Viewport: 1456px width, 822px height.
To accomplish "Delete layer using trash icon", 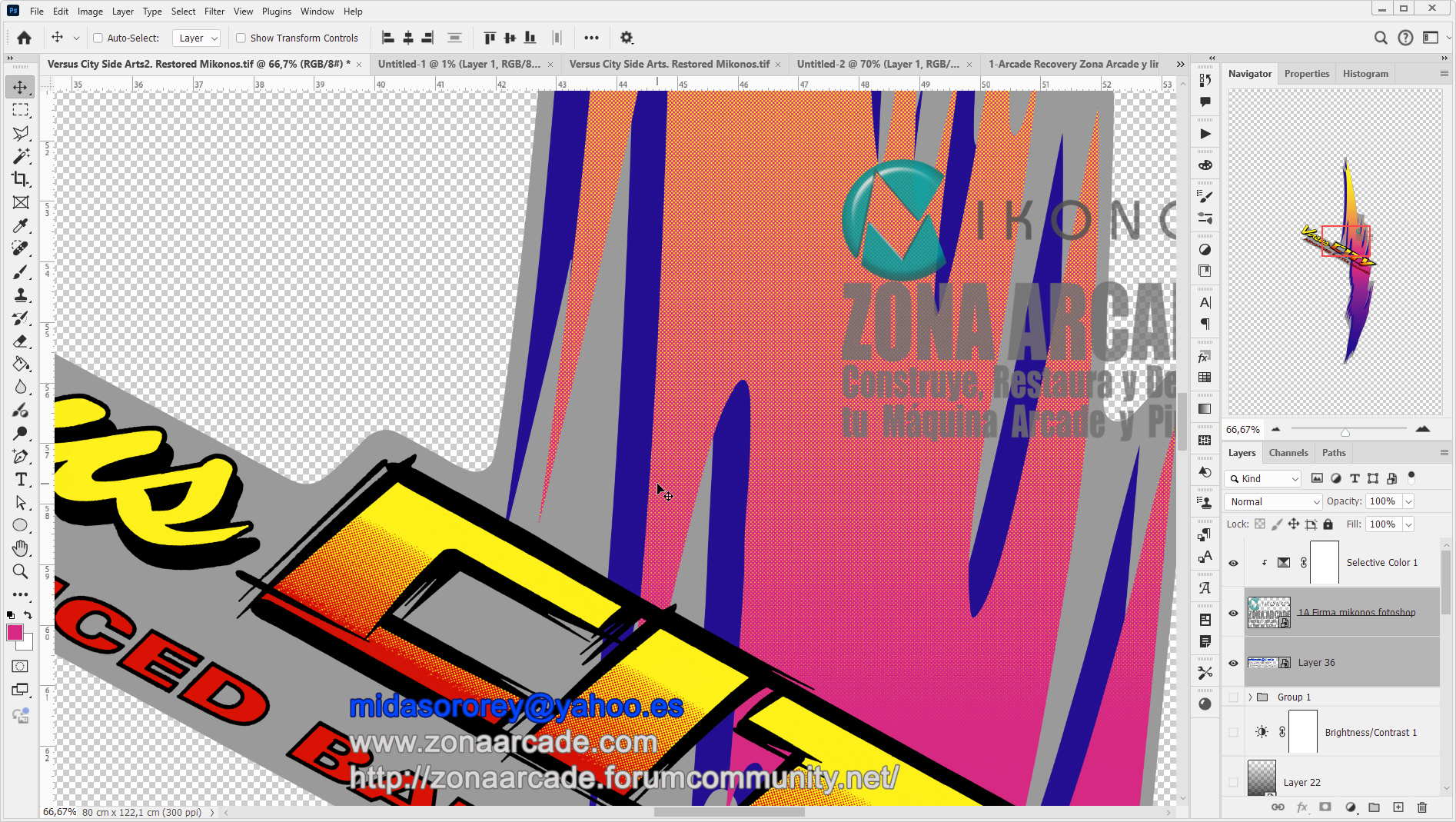I will [x=1421, y=807].
